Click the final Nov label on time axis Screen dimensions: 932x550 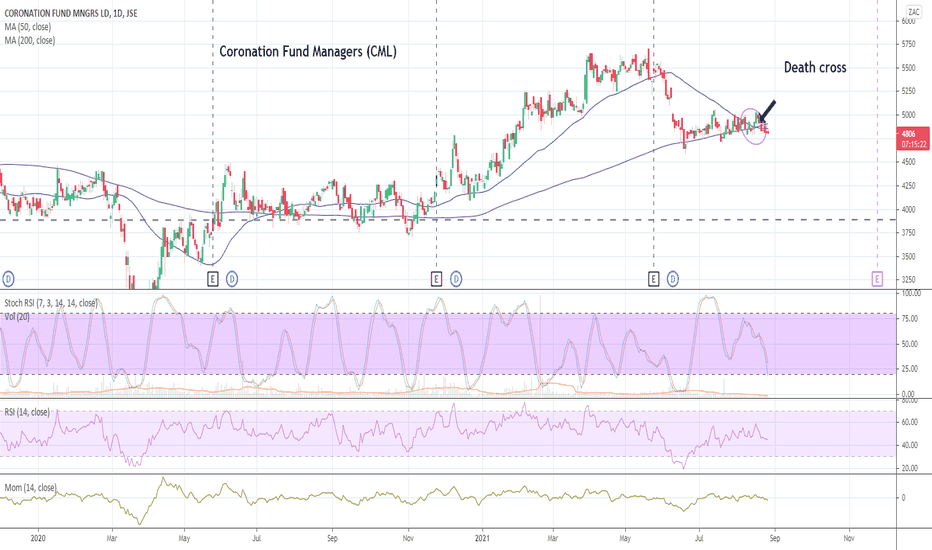point(849,538)
